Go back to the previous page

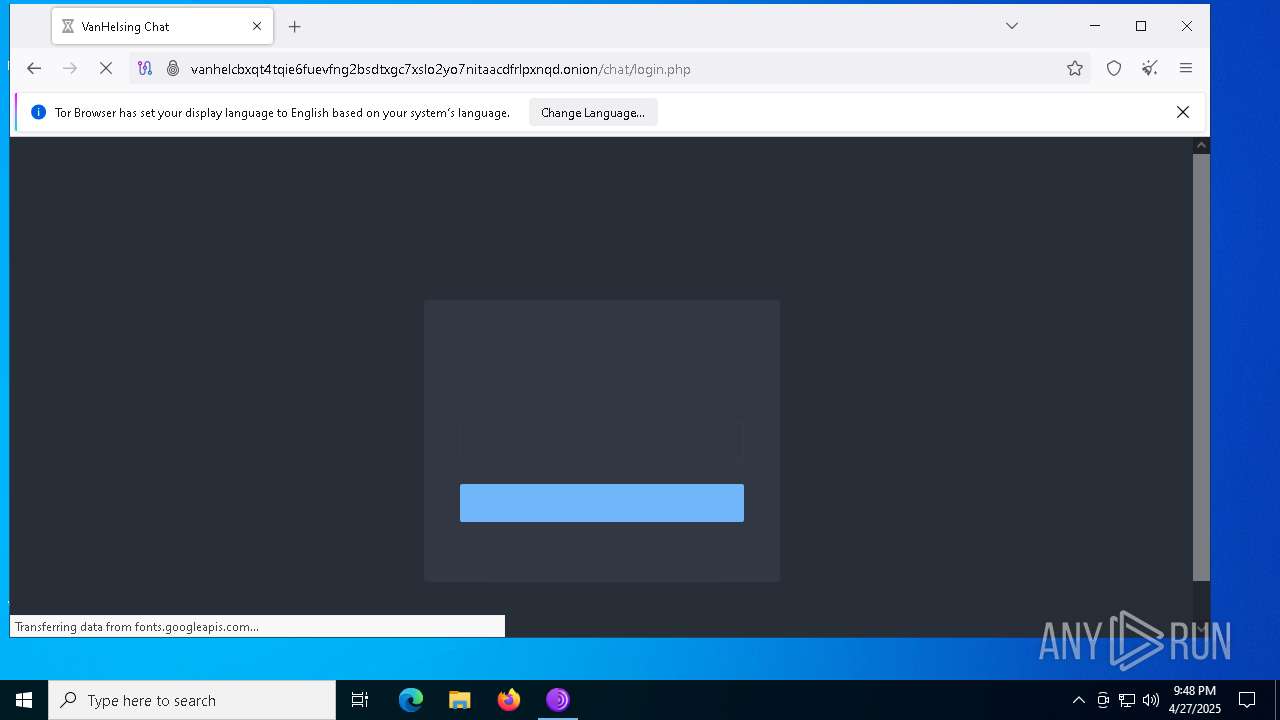pos(34,68)
